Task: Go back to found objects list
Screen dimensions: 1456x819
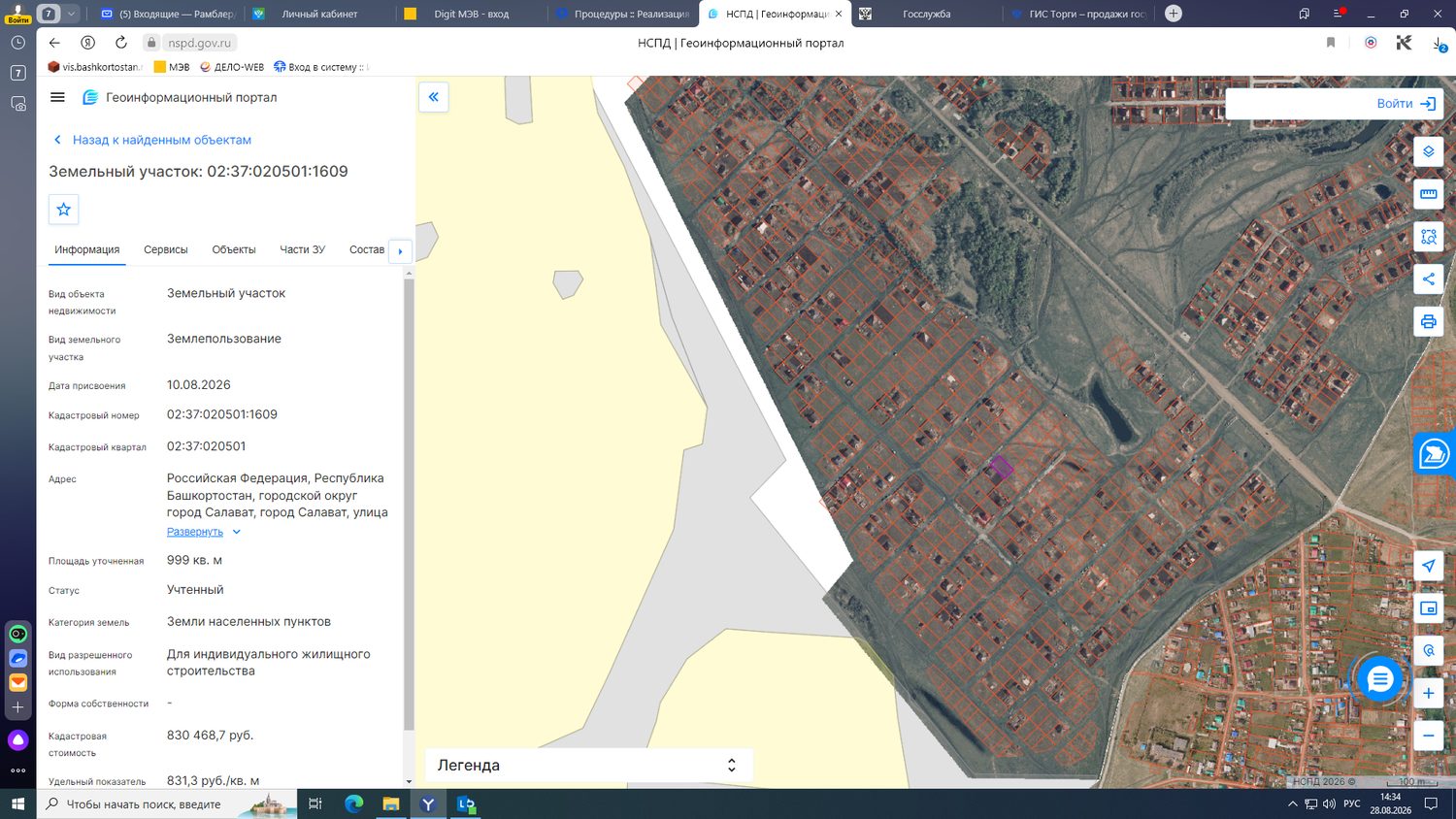Action: [x=152, y=140]
